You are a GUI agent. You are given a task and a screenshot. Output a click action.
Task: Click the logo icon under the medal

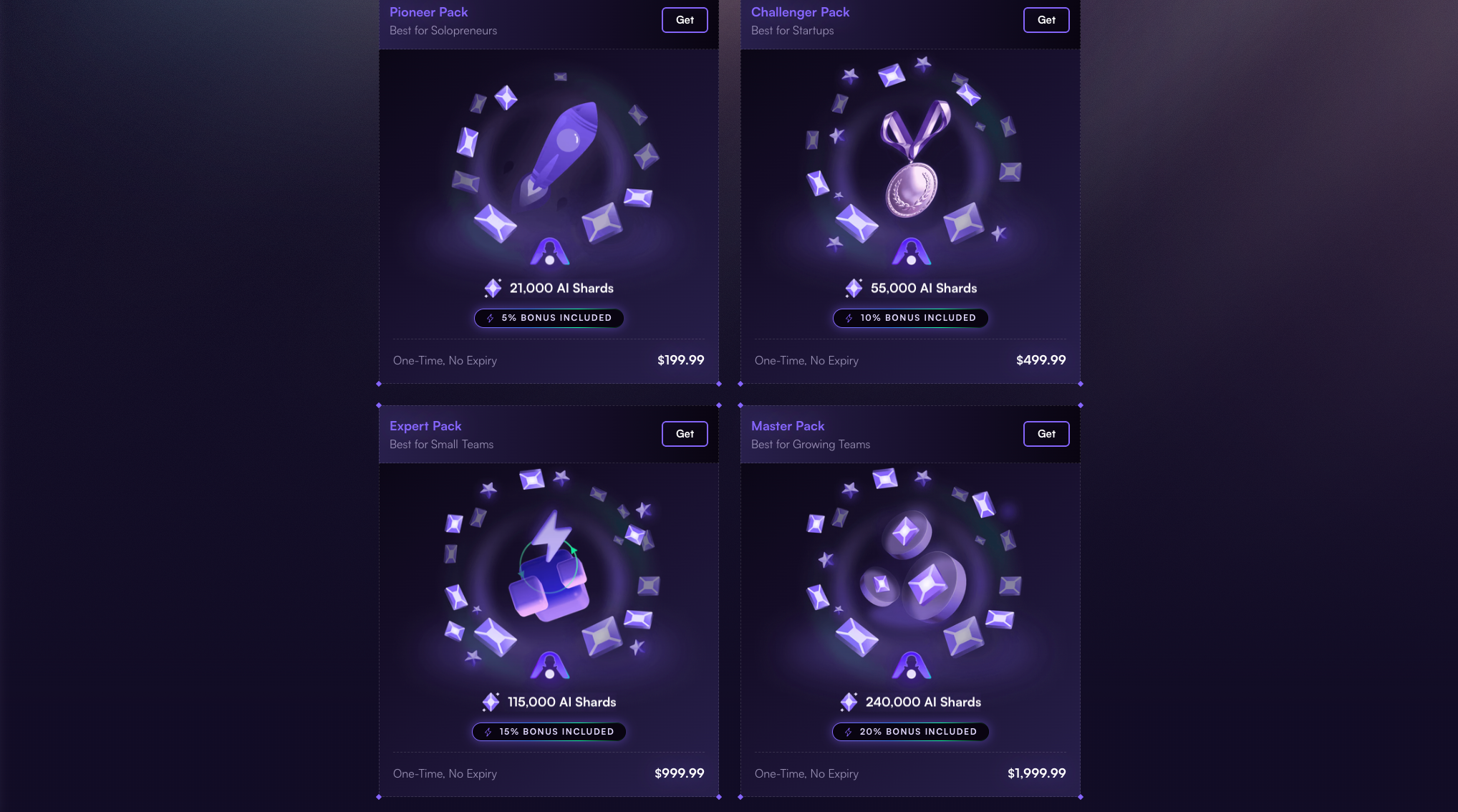[x=911, y=252]
